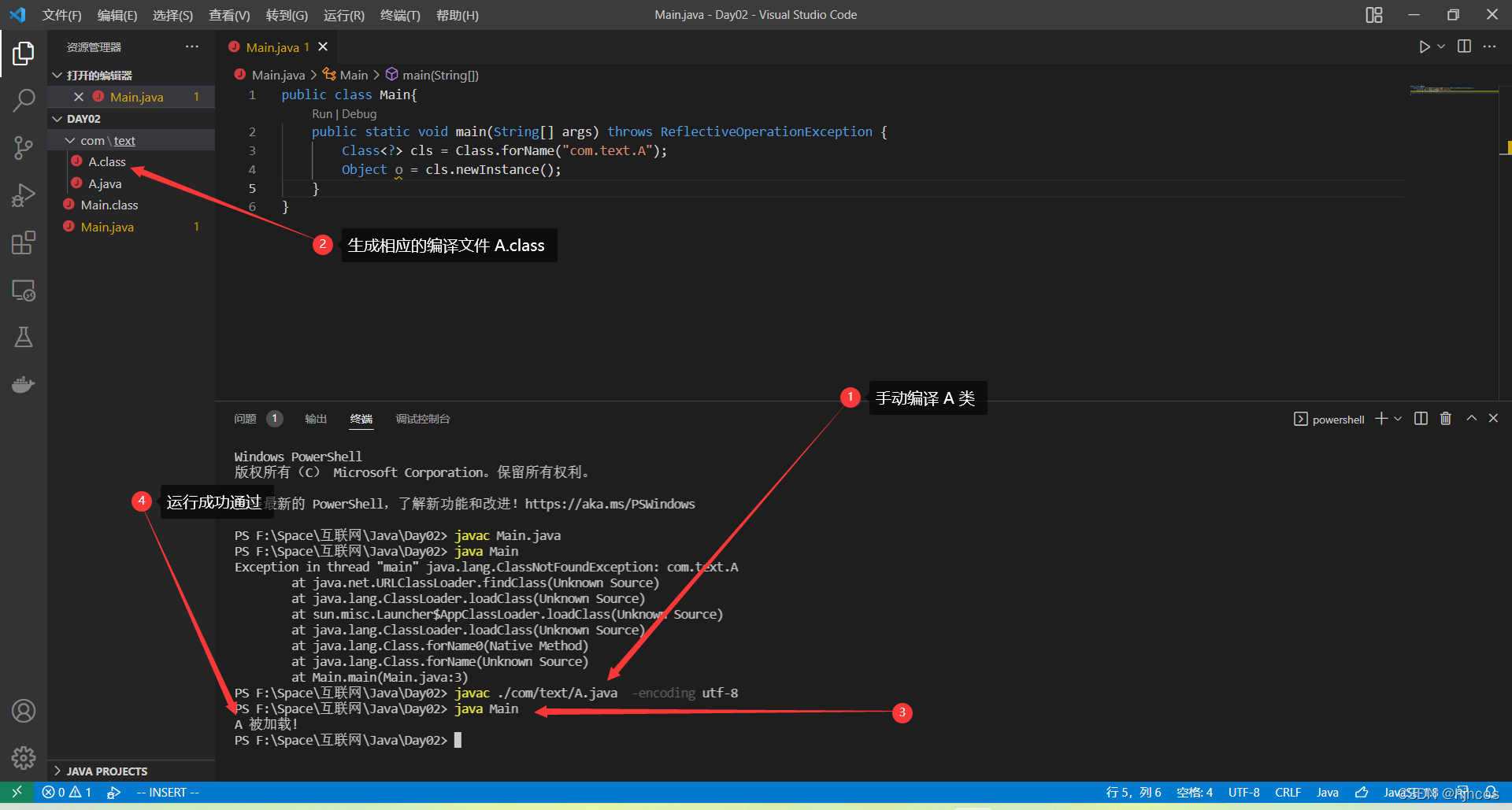
Task: Click main(String[]) breadcrumb
Action: click(440, 75)
